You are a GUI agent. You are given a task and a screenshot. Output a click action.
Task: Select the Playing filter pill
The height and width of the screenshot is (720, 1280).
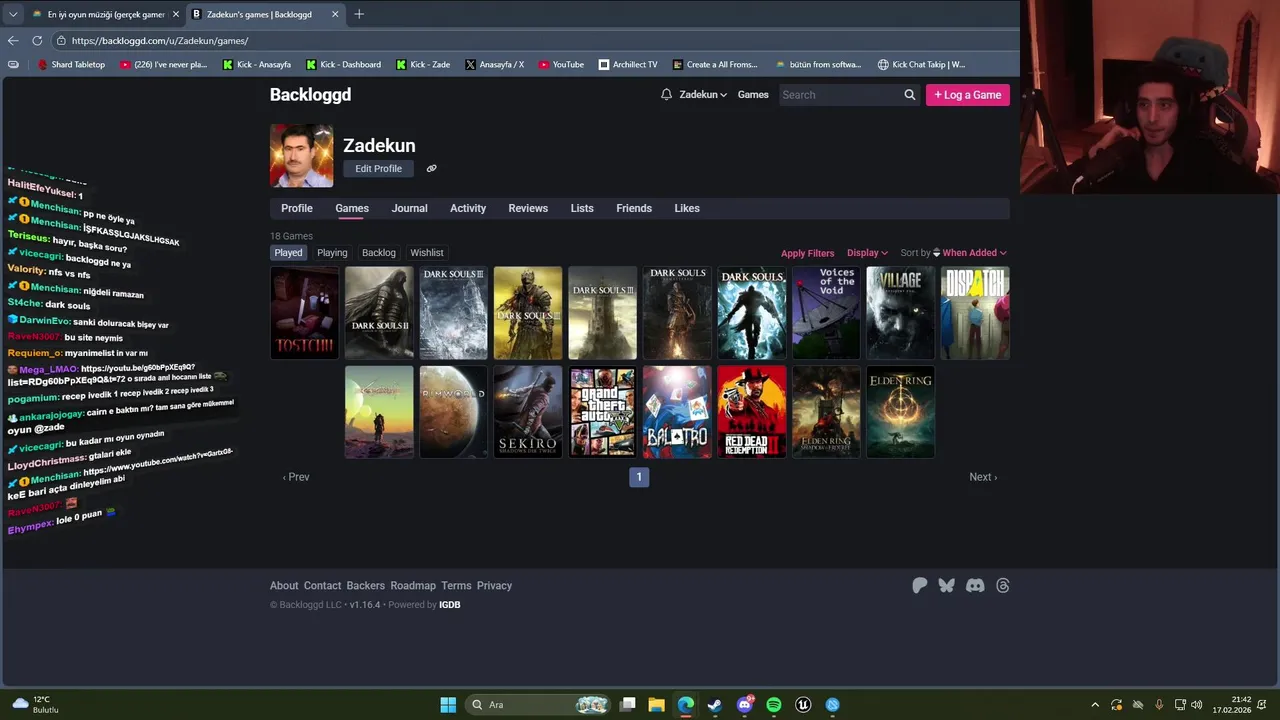tap(332, 253)
